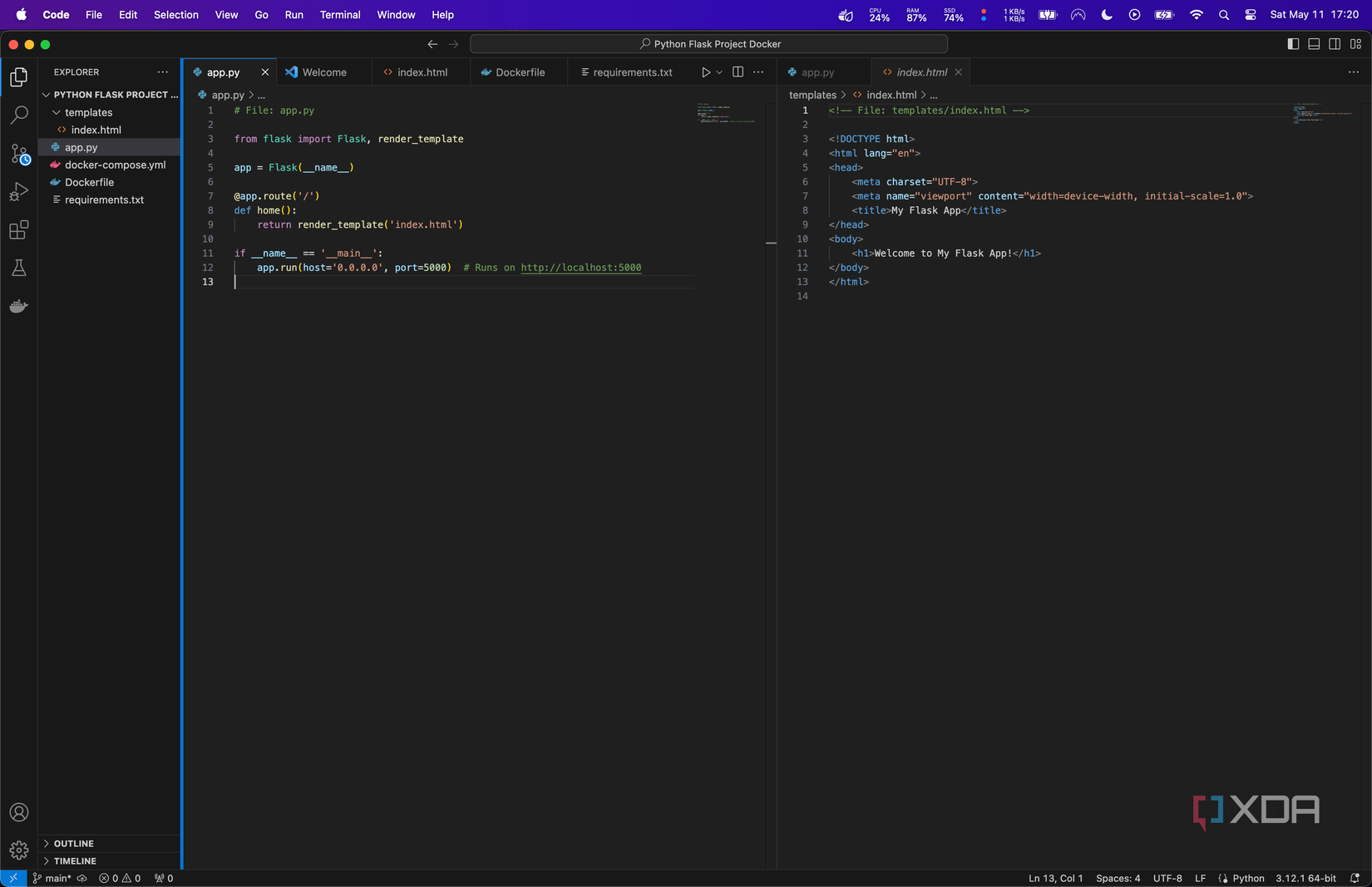Click the main branch status bar button
This screenshot has height=887, width=1372.
click(x=52, y=878)
